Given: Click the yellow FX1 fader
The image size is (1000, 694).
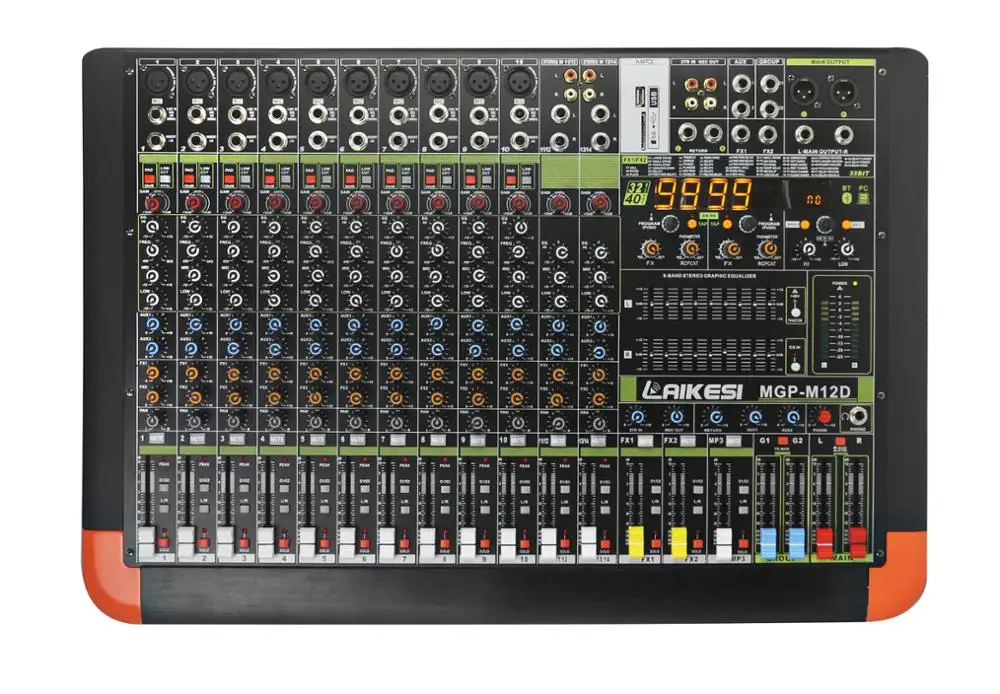Looking at the screenshot, I should coord(635,541).
